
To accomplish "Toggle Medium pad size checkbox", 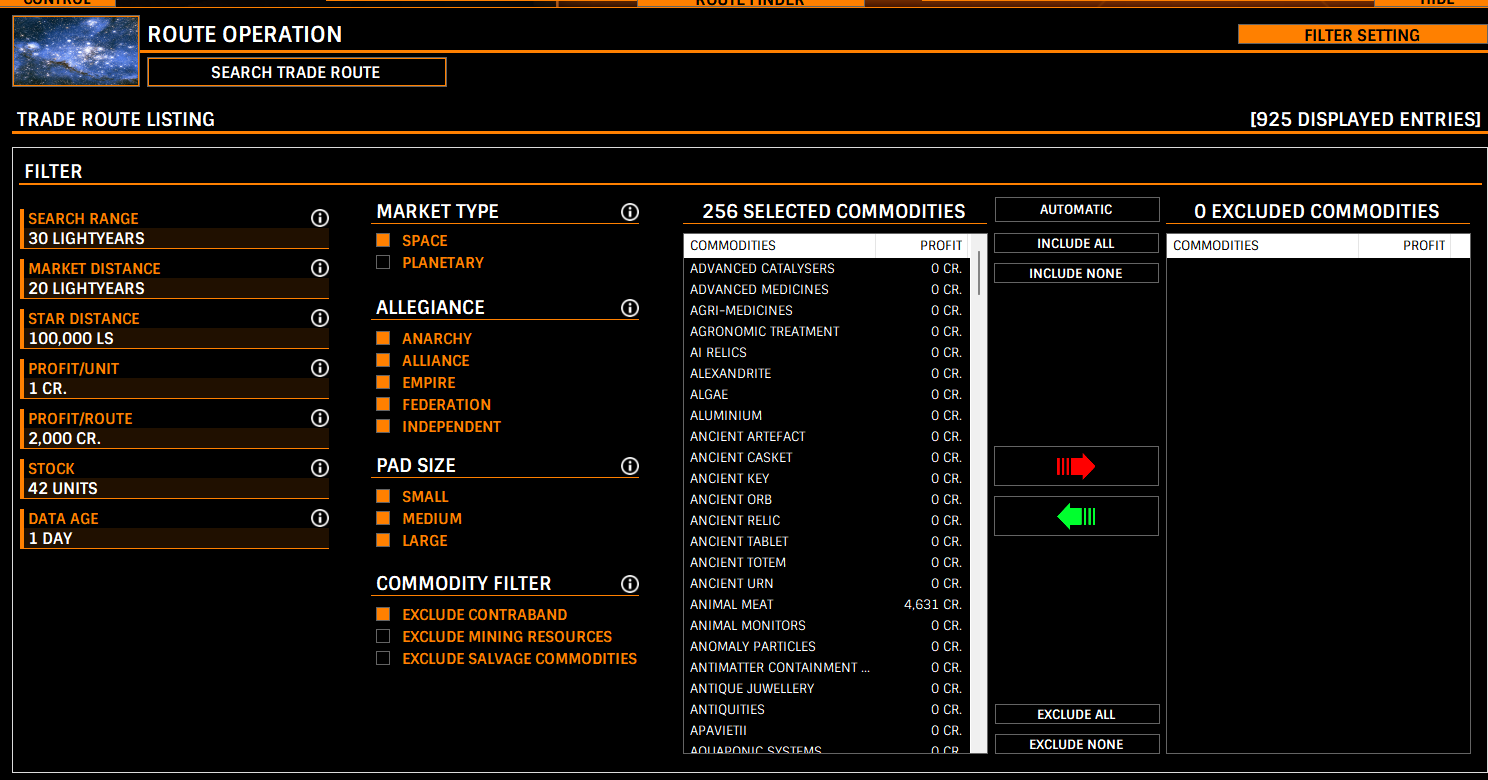I will (x=383, y=518).
